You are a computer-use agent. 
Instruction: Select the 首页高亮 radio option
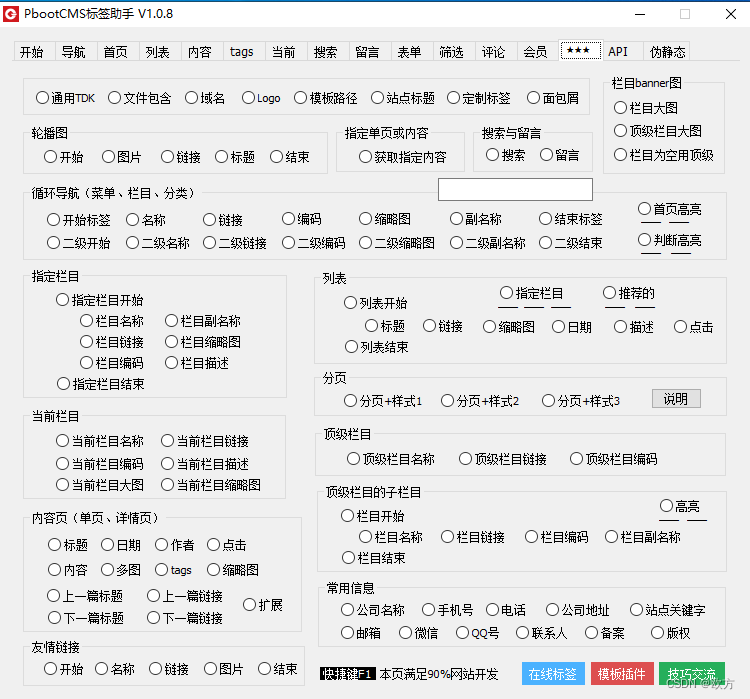tap(670, 209)
